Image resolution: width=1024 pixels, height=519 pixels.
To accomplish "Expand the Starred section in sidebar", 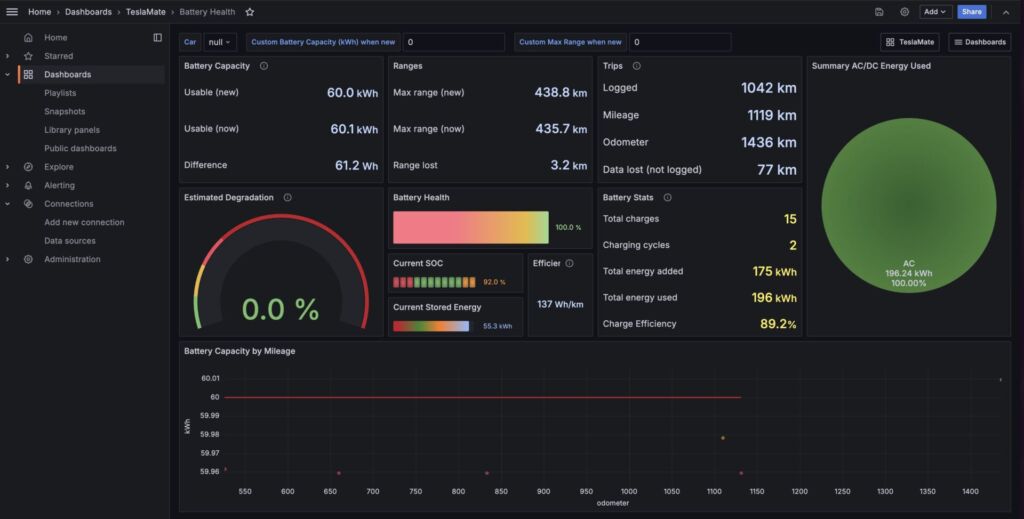I will pyautogui.click(x=8, y=56).
